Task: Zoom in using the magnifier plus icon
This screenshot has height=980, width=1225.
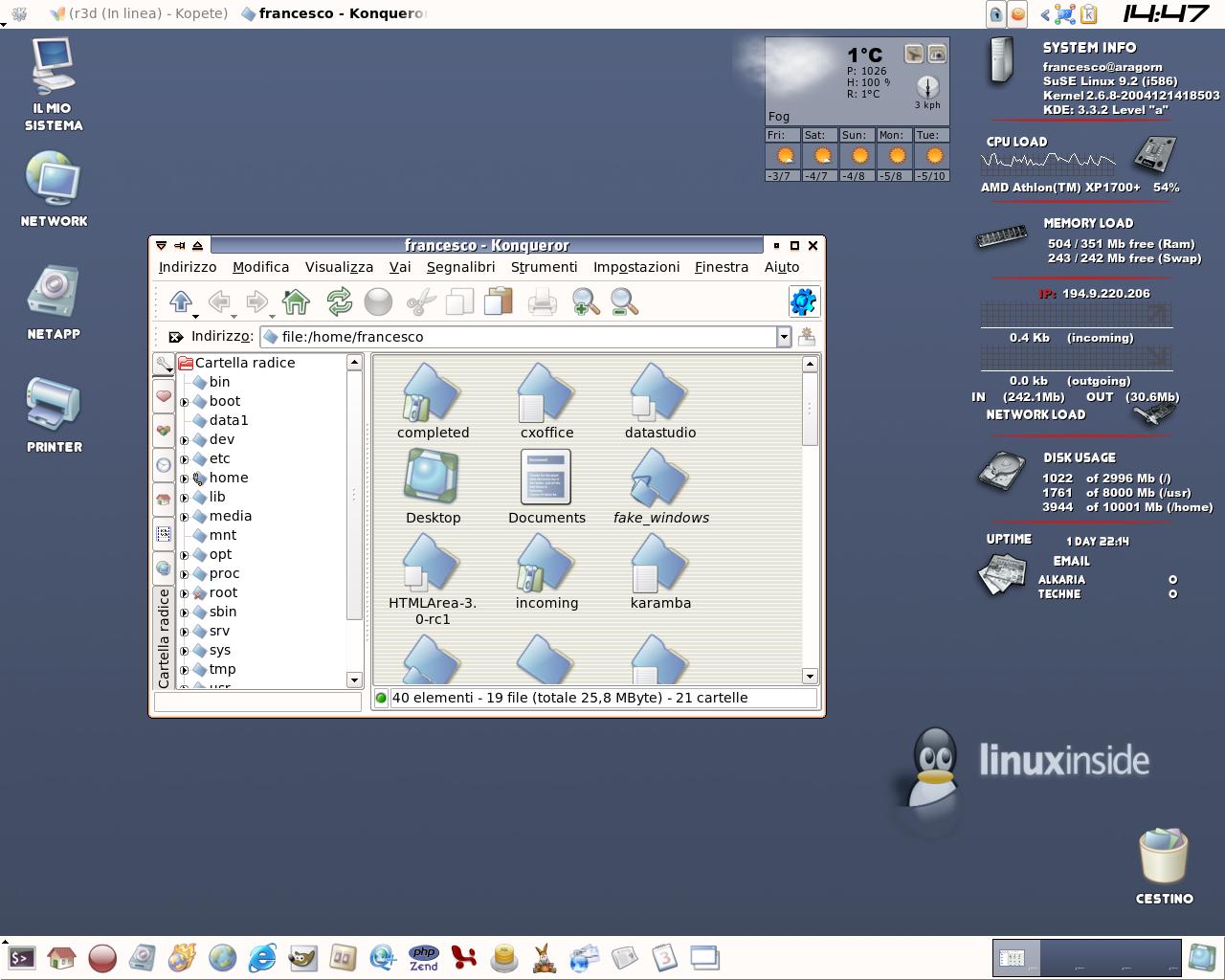Action: (x=586, y=301)
